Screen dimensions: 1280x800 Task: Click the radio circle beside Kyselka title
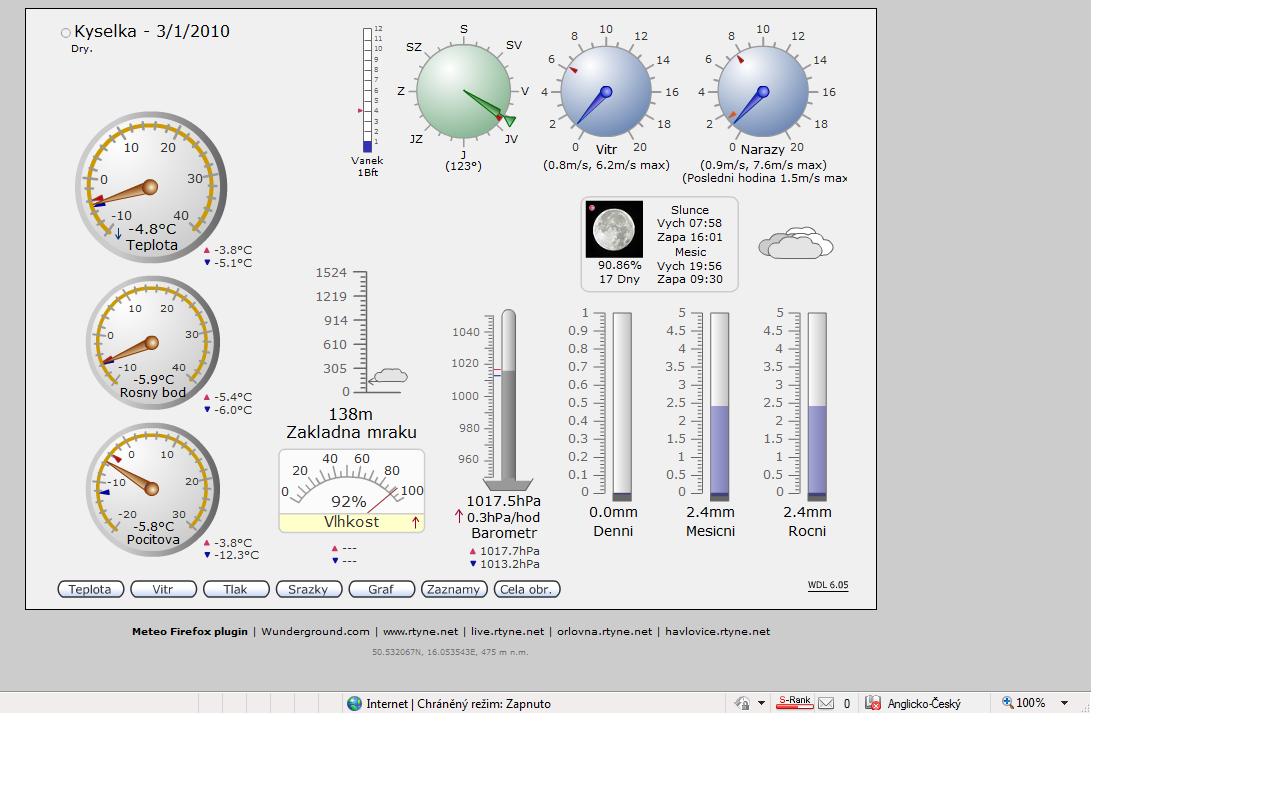click(x=66, y=33)
